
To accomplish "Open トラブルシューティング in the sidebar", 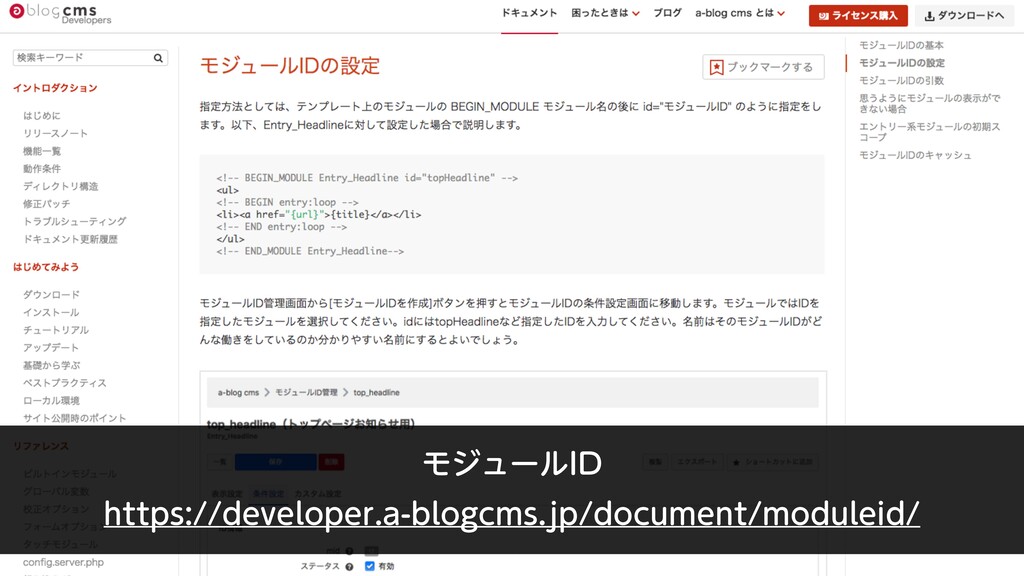I will tap(74, 221).
